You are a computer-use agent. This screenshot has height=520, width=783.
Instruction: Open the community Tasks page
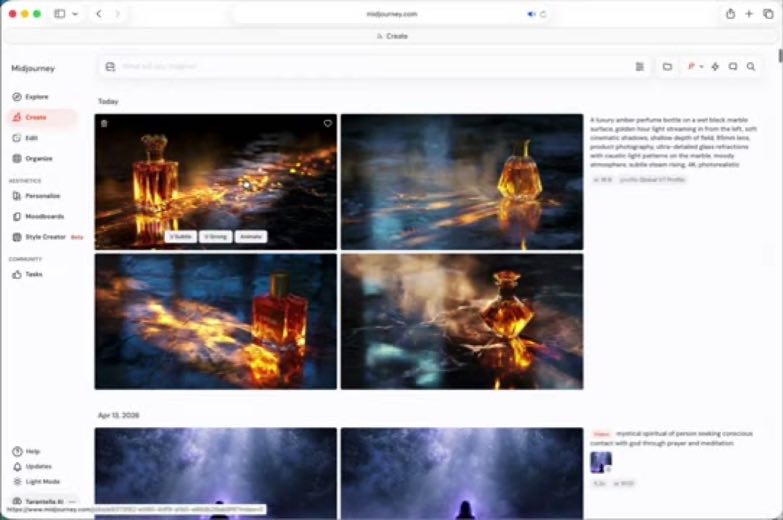click(x=27, y=274)
